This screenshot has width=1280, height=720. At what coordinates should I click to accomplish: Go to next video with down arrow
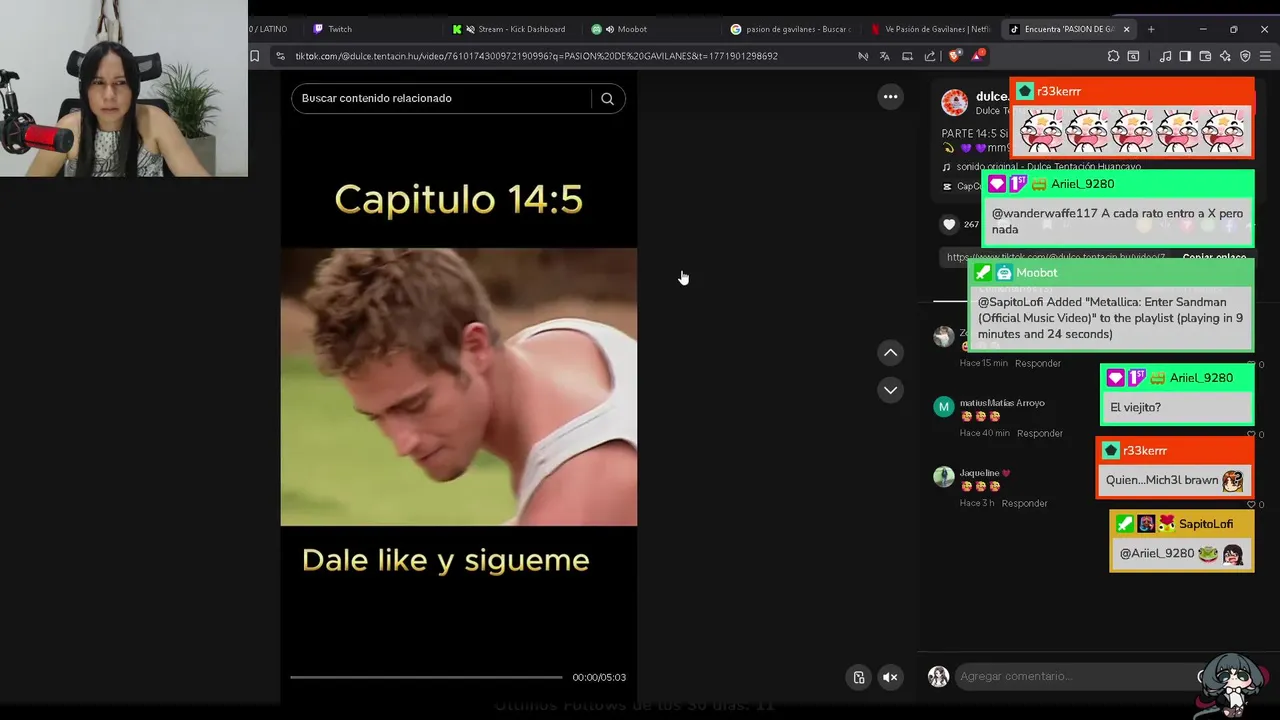coord(890,390)
